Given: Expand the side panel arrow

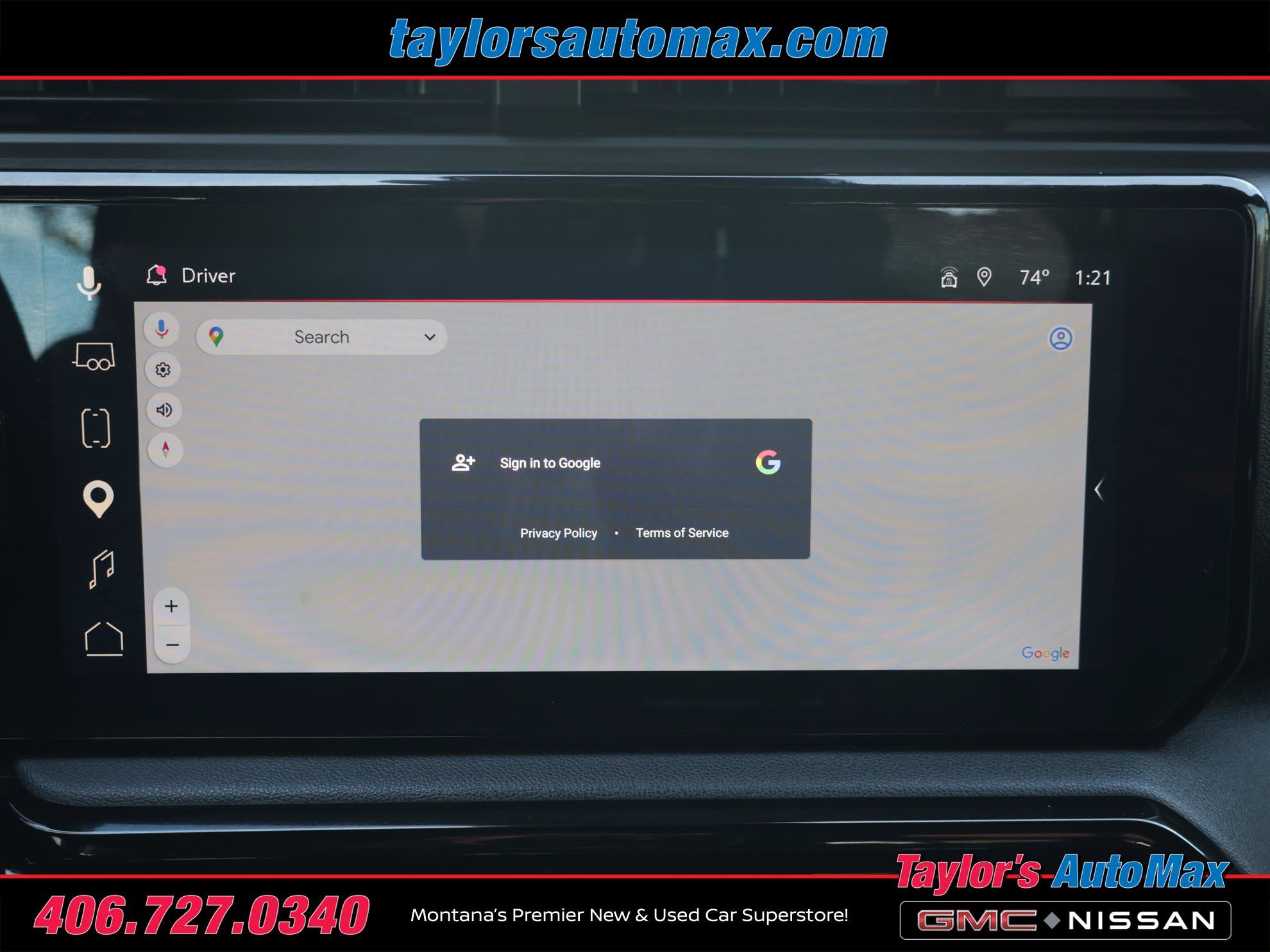Looking at the screenshot, I should 1099,490.
